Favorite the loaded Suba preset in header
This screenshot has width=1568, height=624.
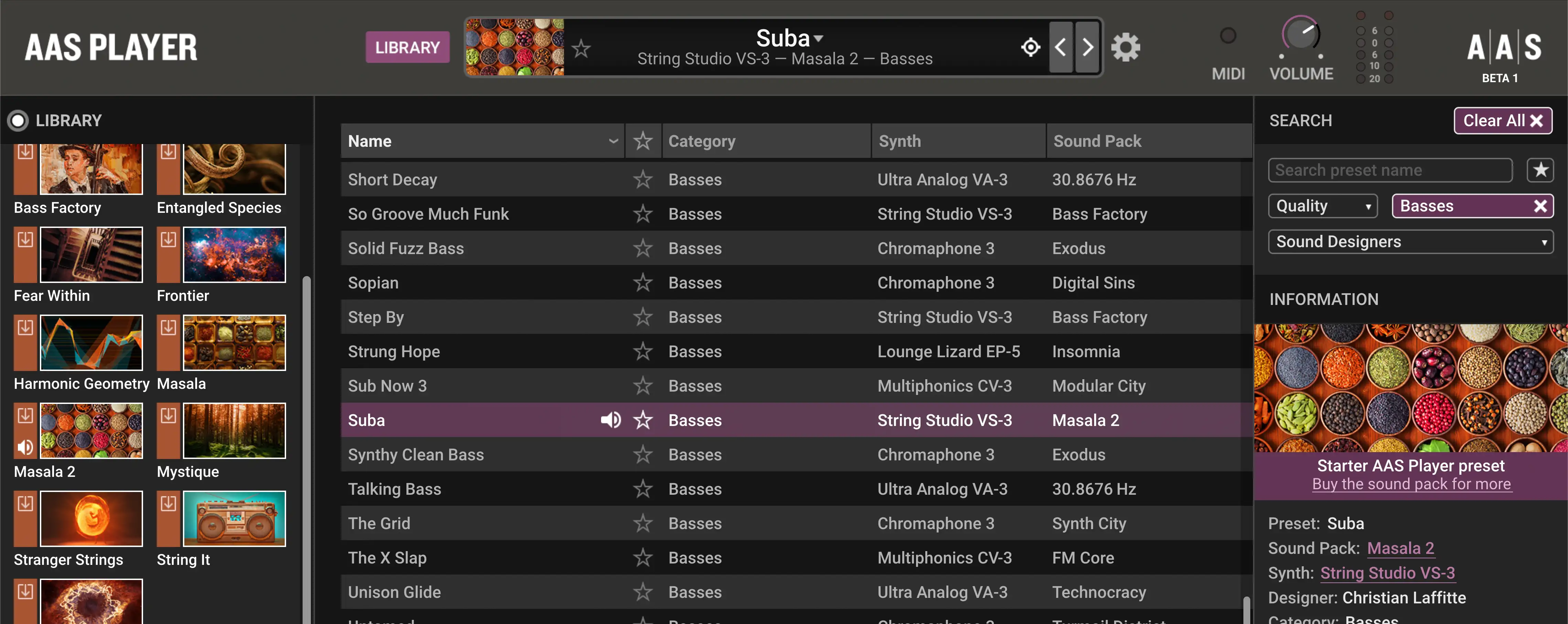[581, 48]
